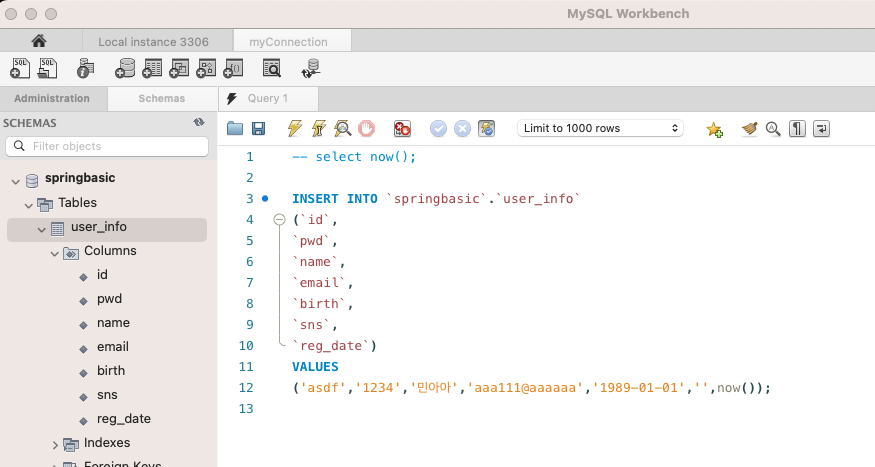The image size is (875, 467).
Task: Click the `user_info` identifier on line 3
Action: 539,199
